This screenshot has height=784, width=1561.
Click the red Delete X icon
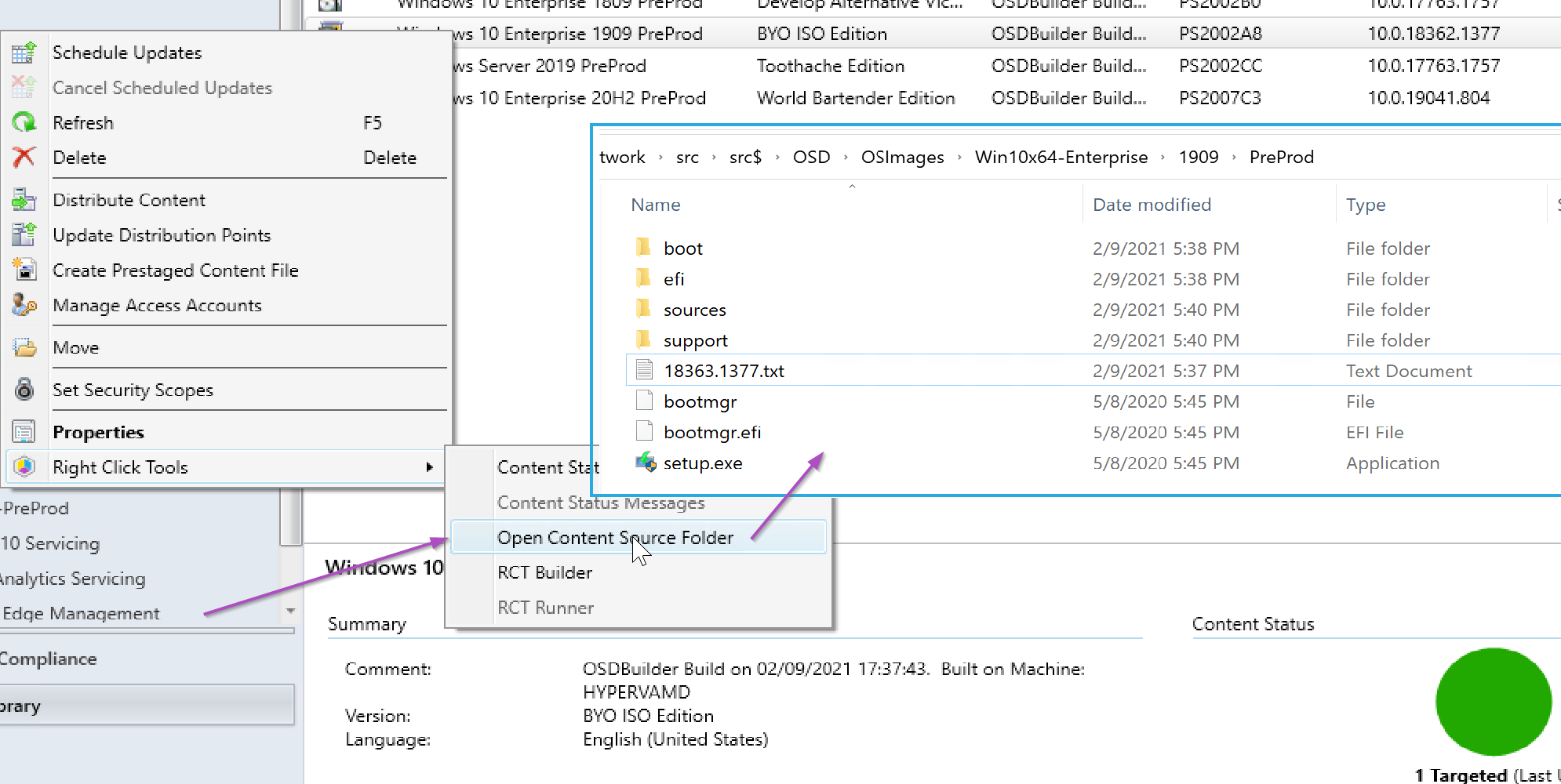(x=24, y=158)
